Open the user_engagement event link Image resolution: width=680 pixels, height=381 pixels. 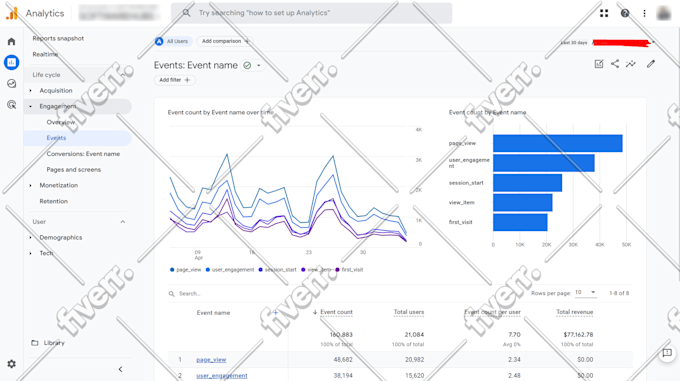click(222, 376)
